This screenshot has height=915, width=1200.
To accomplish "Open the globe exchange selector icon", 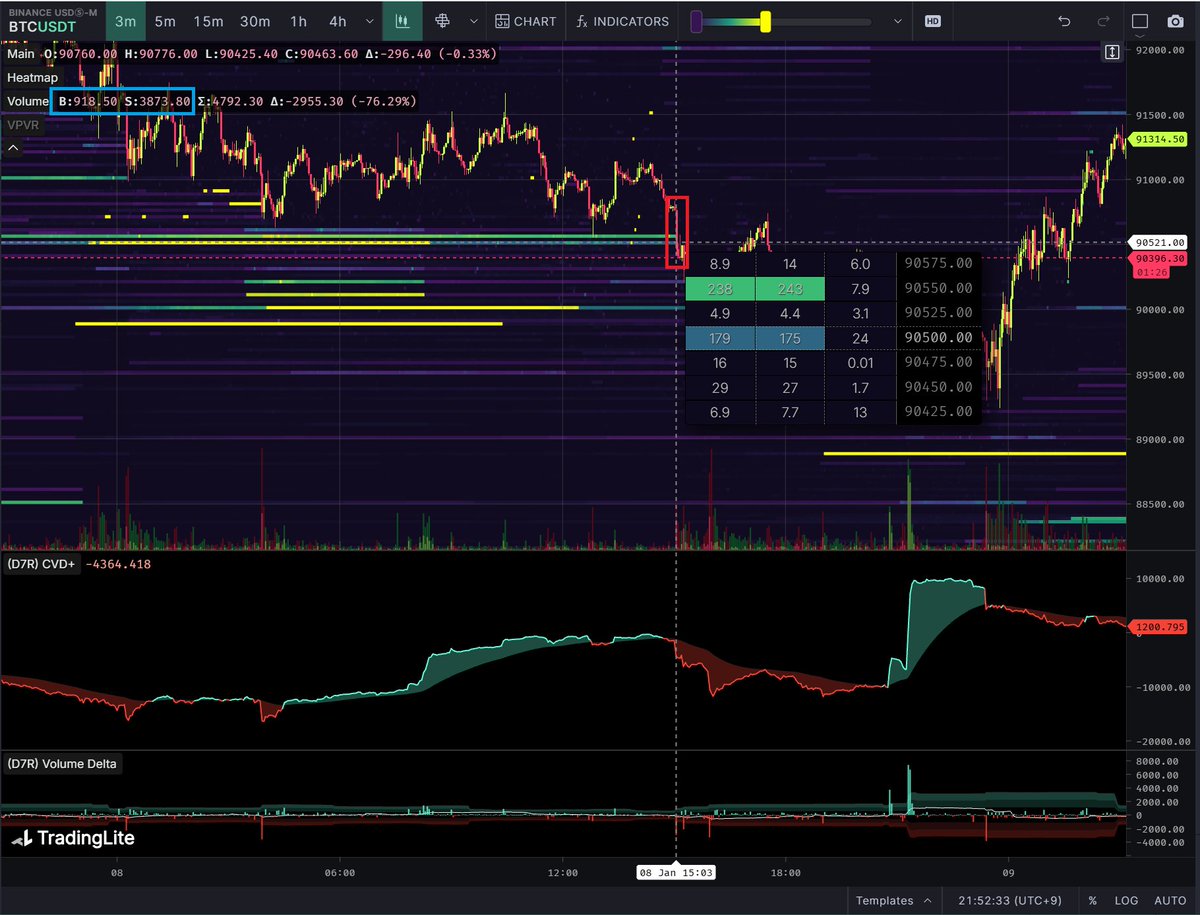I will [x=441, y=20].
